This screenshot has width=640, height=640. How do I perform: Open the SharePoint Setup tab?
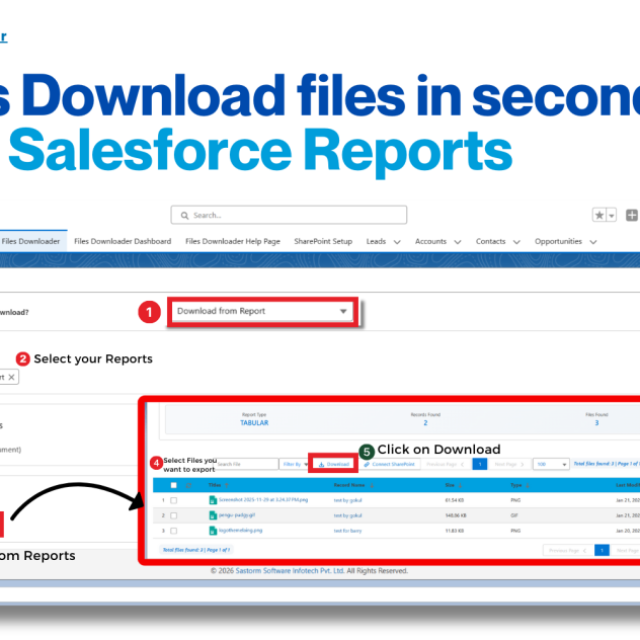[323, 241]
